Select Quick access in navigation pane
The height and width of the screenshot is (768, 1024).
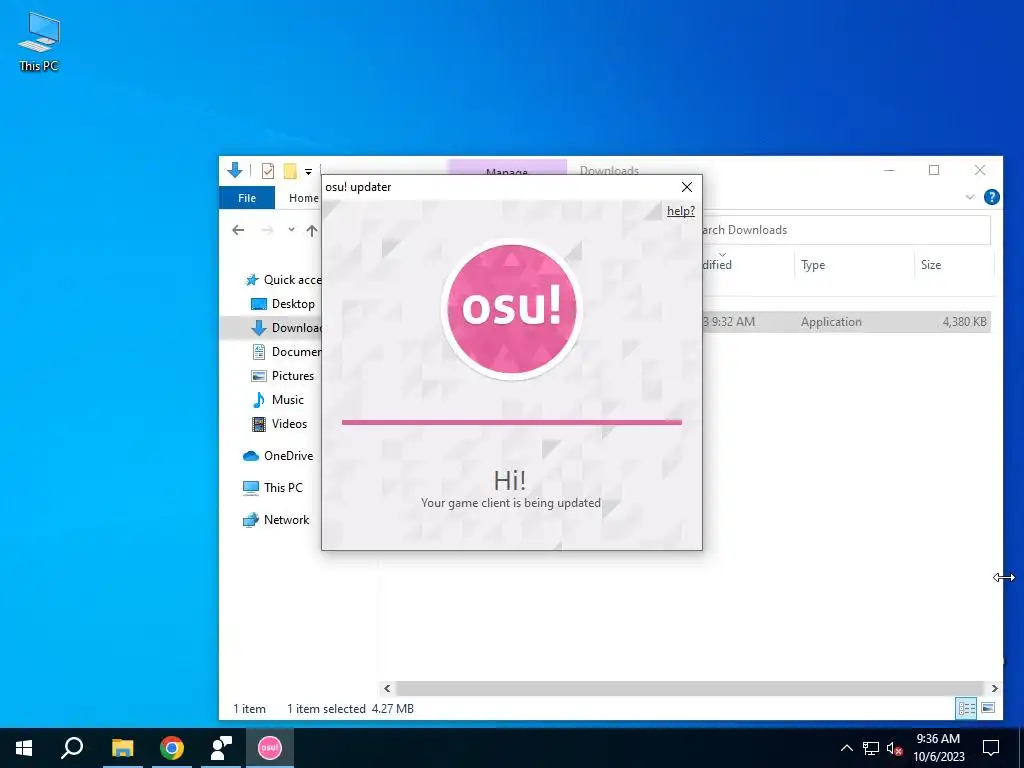[283, 280]
